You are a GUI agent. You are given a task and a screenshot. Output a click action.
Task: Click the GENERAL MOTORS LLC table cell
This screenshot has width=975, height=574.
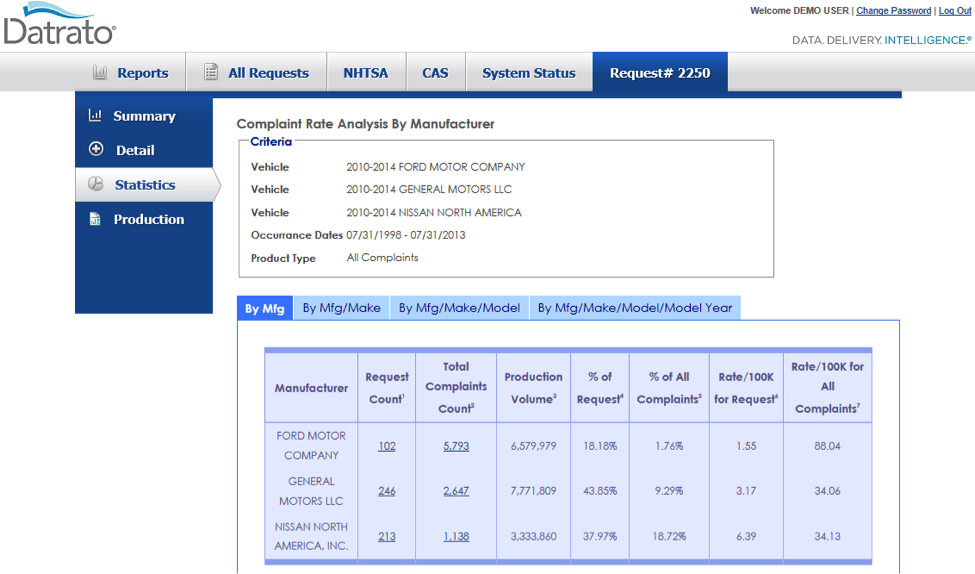coord(312,491)
